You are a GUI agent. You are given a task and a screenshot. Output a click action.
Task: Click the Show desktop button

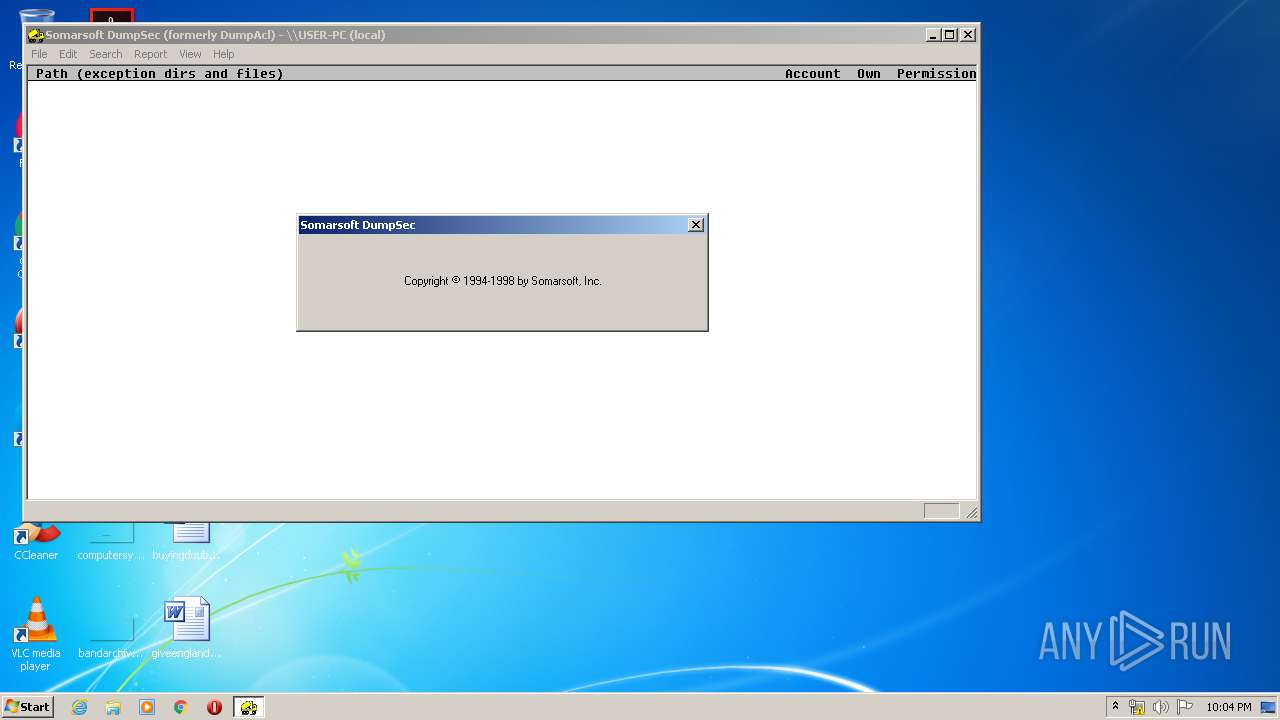coord(1268,707)
